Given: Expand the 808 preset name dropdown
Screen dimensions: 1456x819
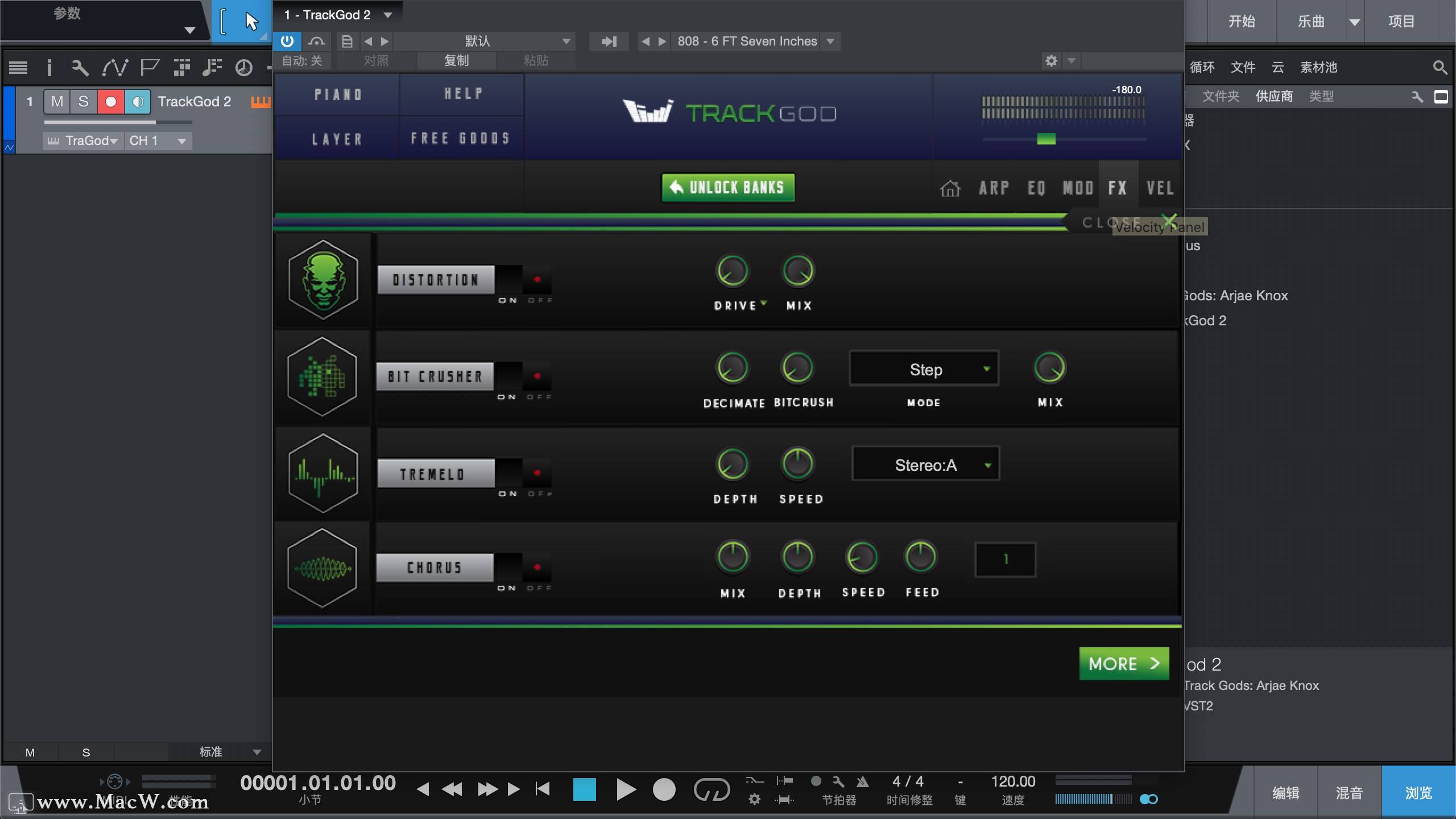Looking at the screenshot, I should tap(830, 41).
